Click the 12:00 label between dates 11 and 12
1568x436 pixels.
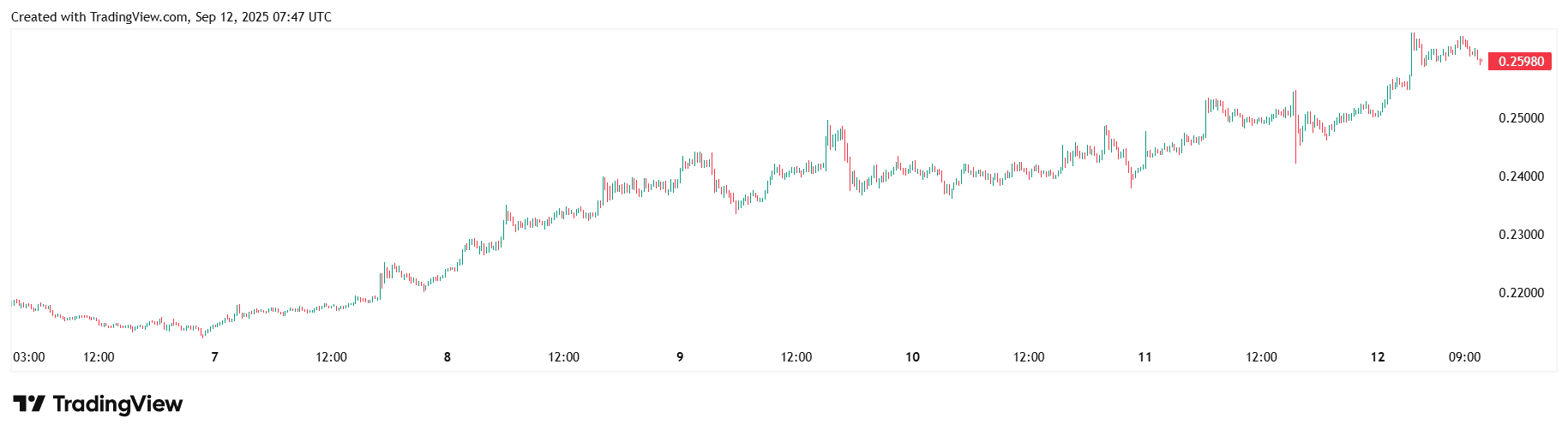pyautogui.click(x=1261, y=357)
